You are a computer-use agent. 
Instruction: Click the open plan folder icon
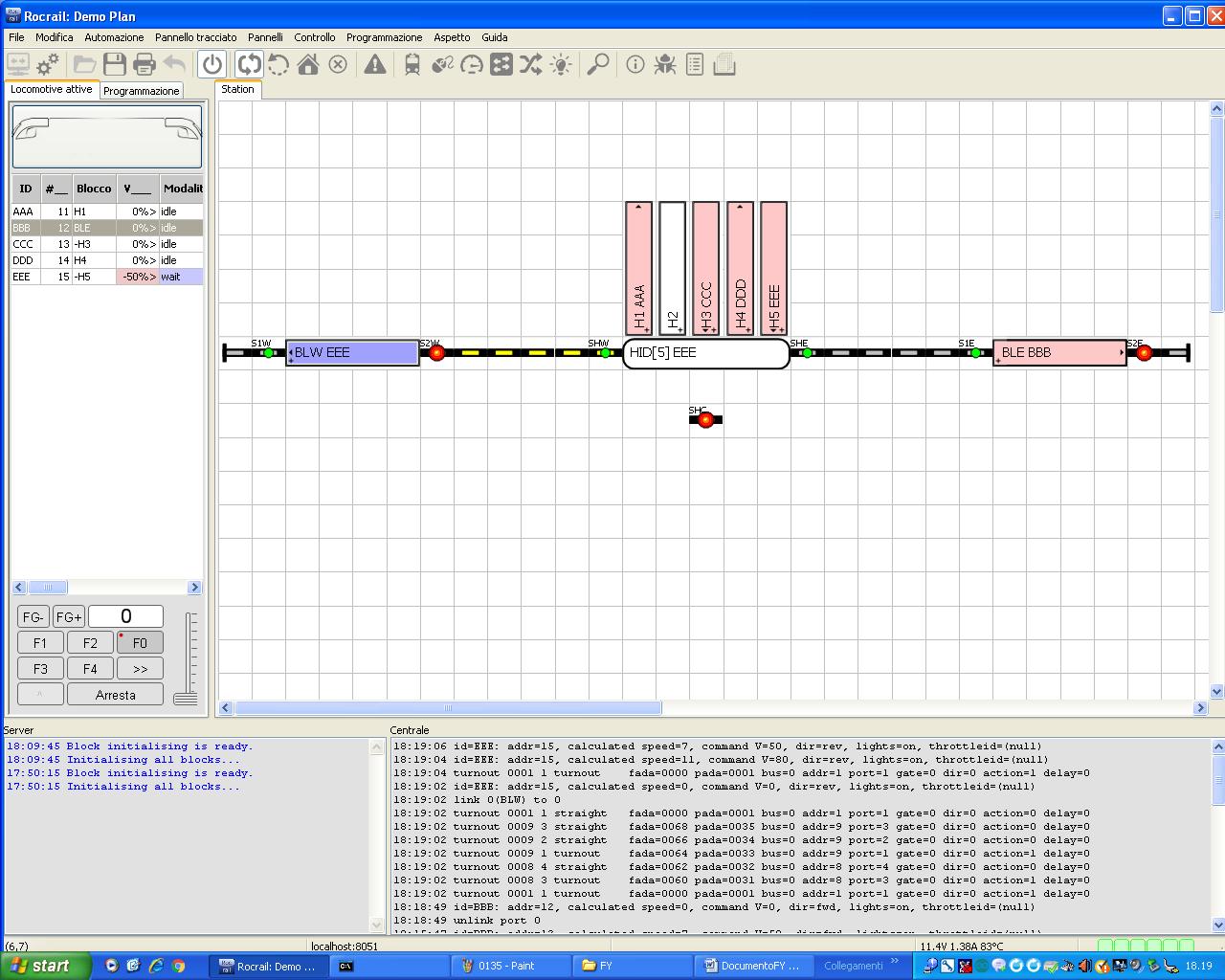coord(85,65)
